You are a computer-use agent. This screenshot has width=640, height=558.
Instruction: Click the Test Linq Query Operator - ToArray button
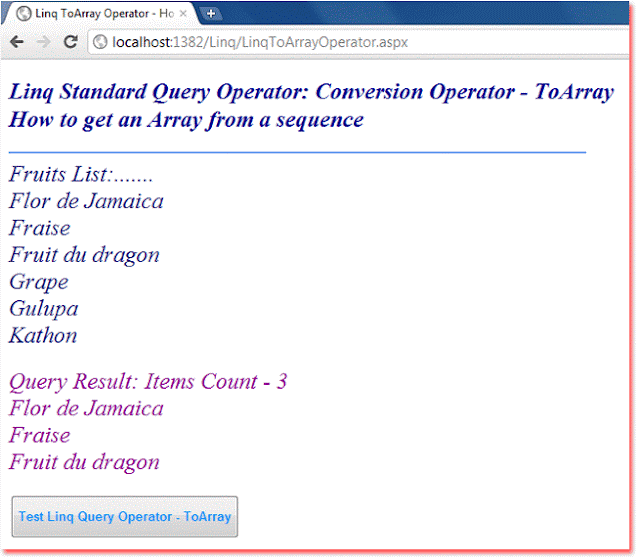coord(124,516)
